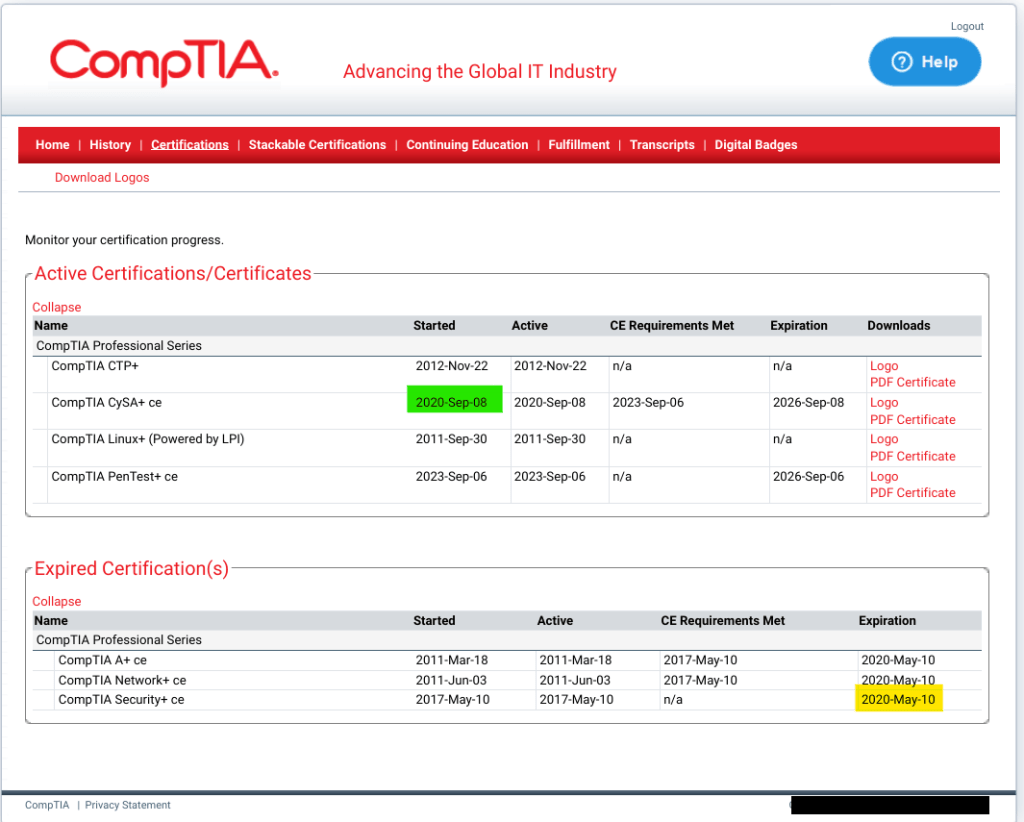Open Digital Badges menu item
Screen dimensions: 1024x822
tap(756, 145)
